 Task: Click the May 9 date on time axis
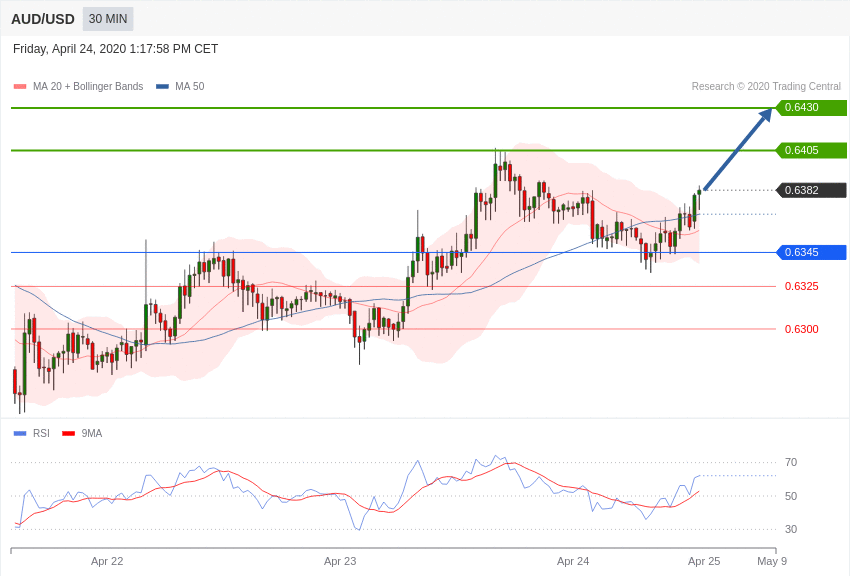pyautogui.click(x=772, y=561)
